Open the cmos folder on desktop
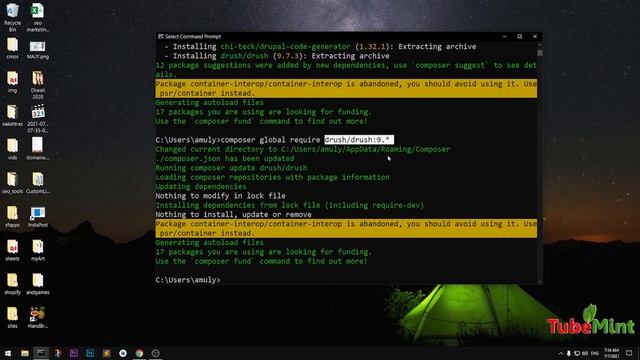This screenshot has width=640, height=360. tap(12, 49)
